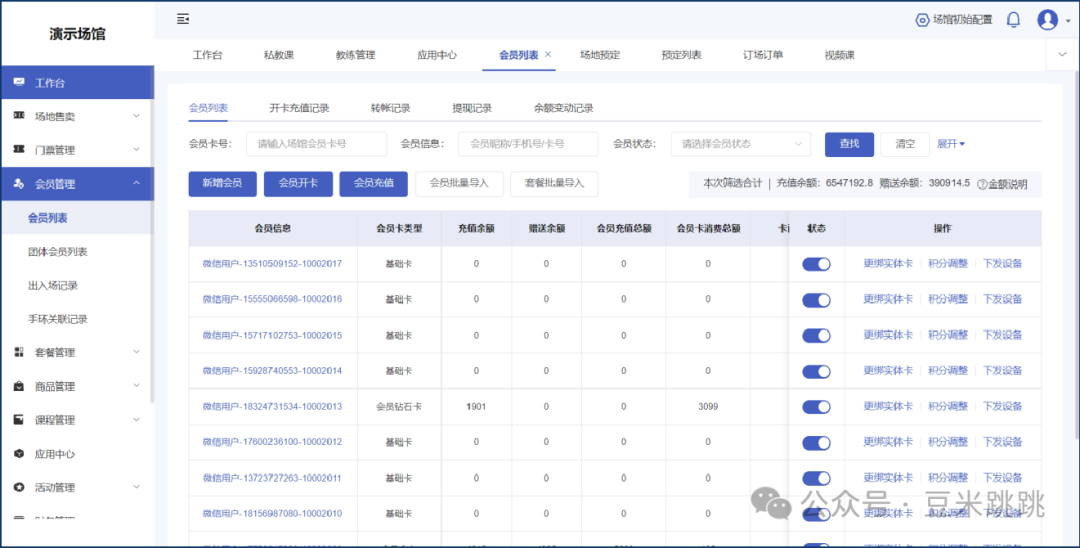The image size is (1080, 548).
Task: Click the 门票管理 sidebar icon
Action: [x=19, y=149]
